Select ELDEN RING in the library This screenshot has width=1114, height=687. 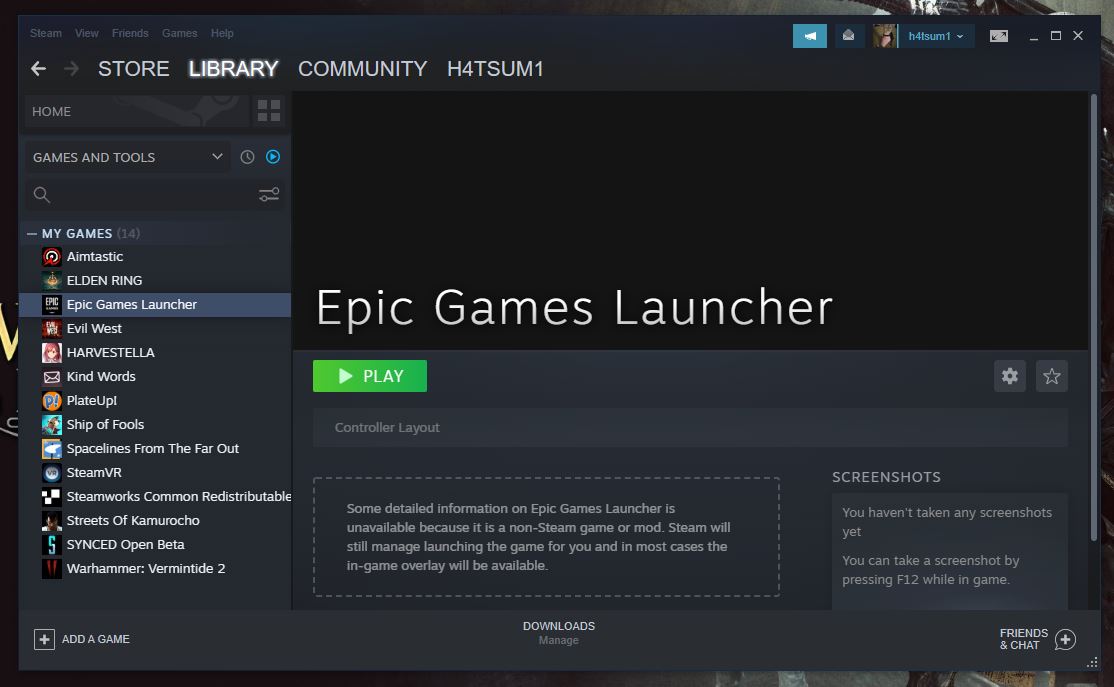(x=156, y=281)
